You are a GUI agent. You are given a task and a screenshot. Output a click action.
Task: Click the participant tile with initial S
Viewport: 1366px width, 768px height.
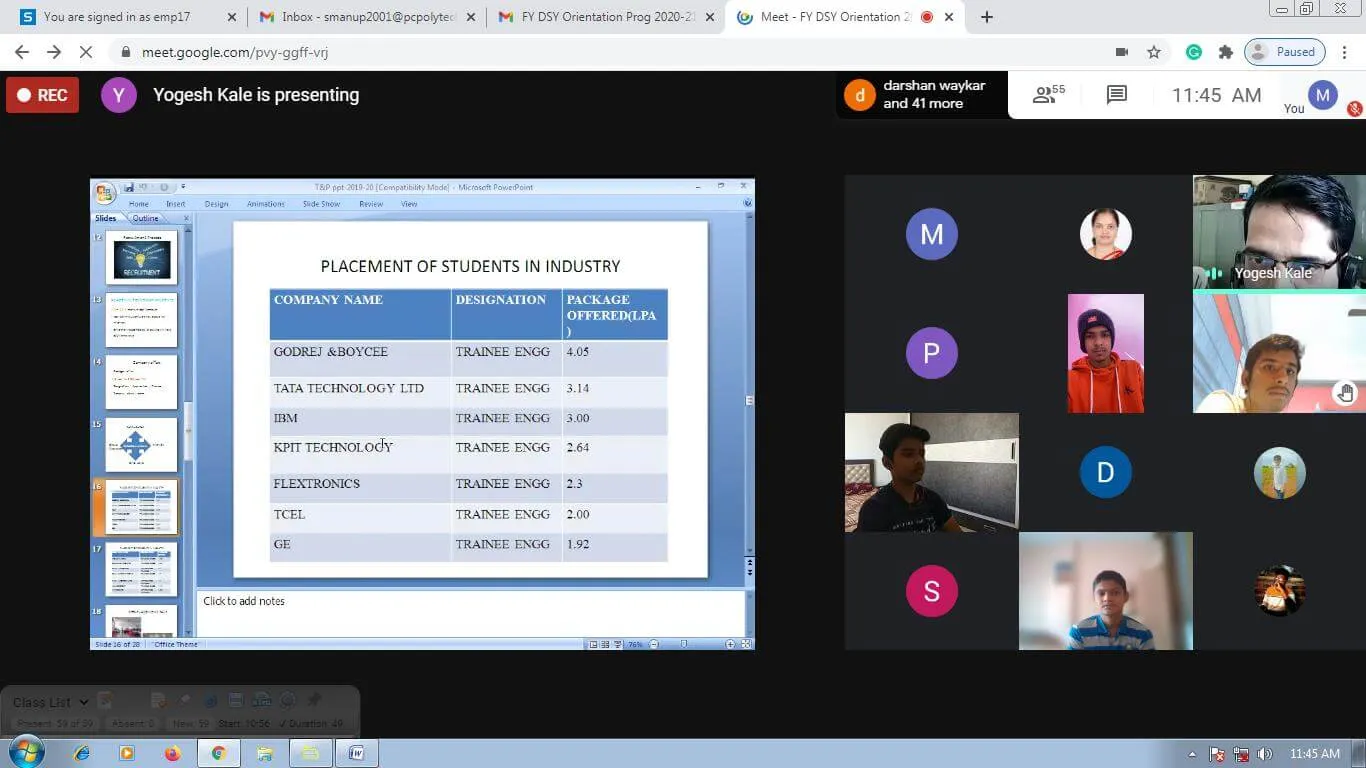tap(931, 591)
